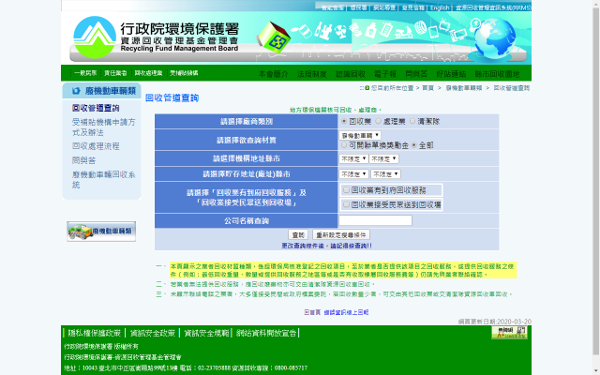
Task: Click 廢機動車輛類 in the breadcrumb
Action: 464,88
